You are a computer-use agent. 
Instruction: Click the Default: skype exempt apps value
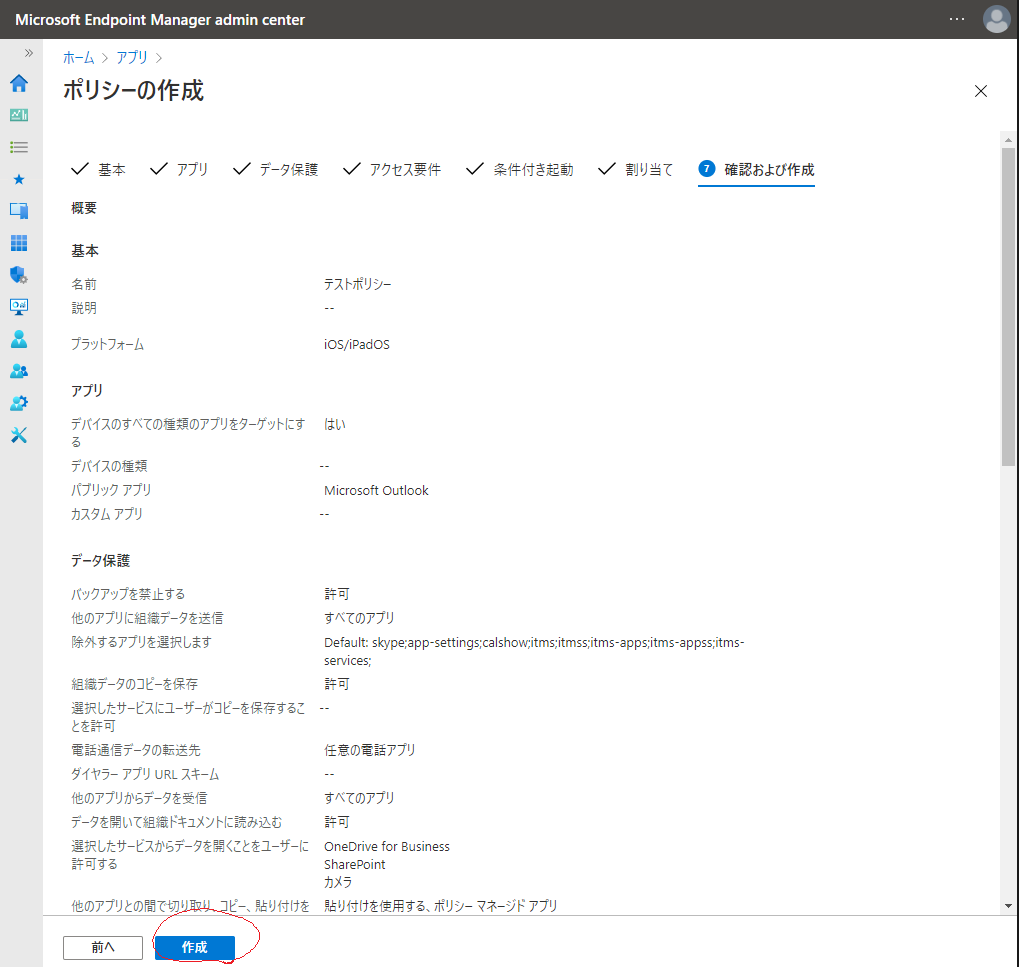[534, 651]
